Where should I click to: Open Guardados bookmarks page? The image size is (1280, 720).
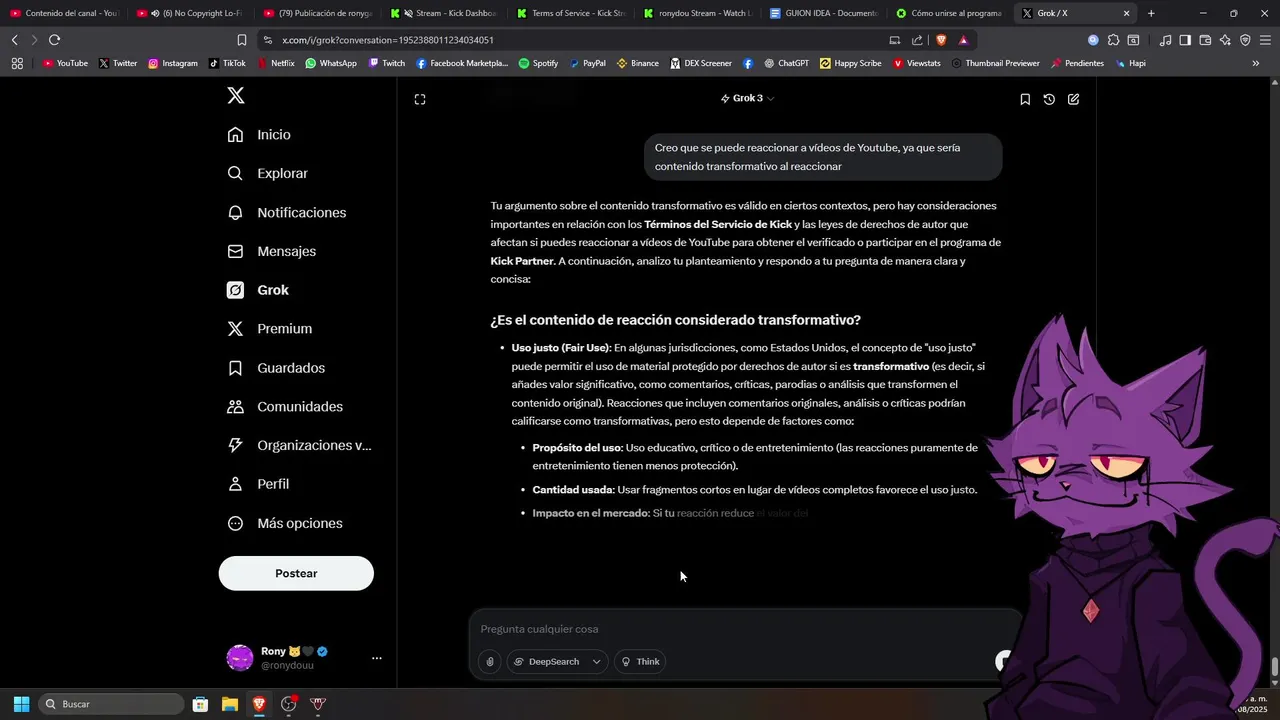click(x=275, y=368)
